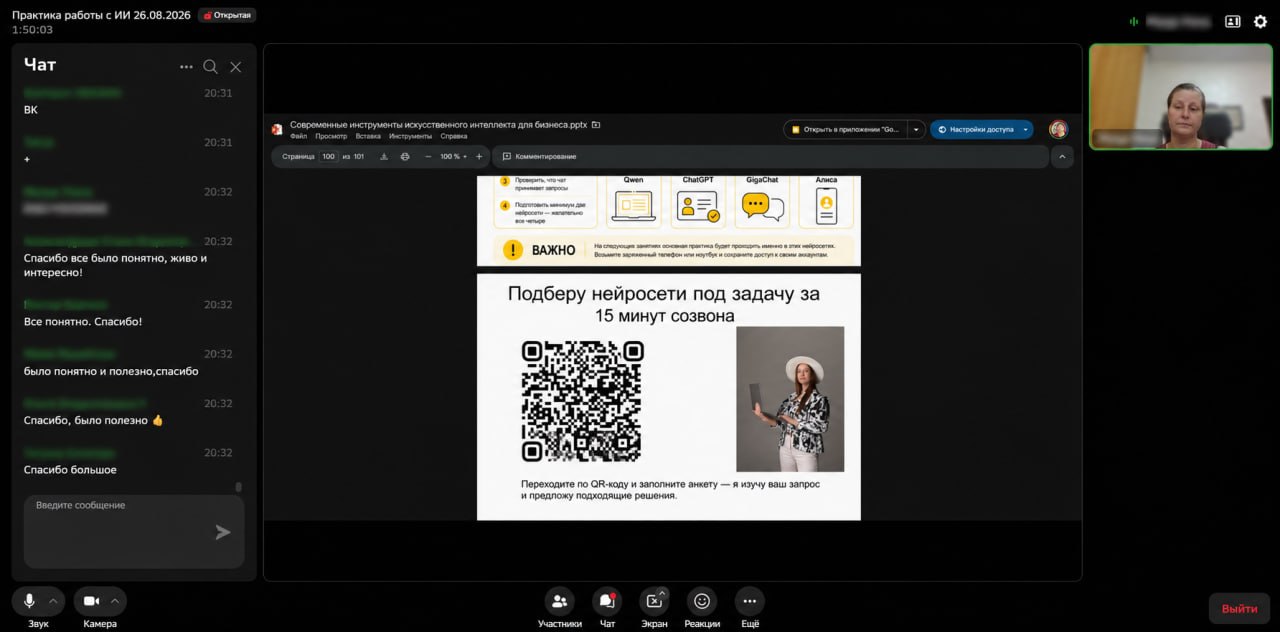The width and height of the screenshot is (1280, 632).
Task: Toggle the Чат button in bottom bar
Action: 607,607
